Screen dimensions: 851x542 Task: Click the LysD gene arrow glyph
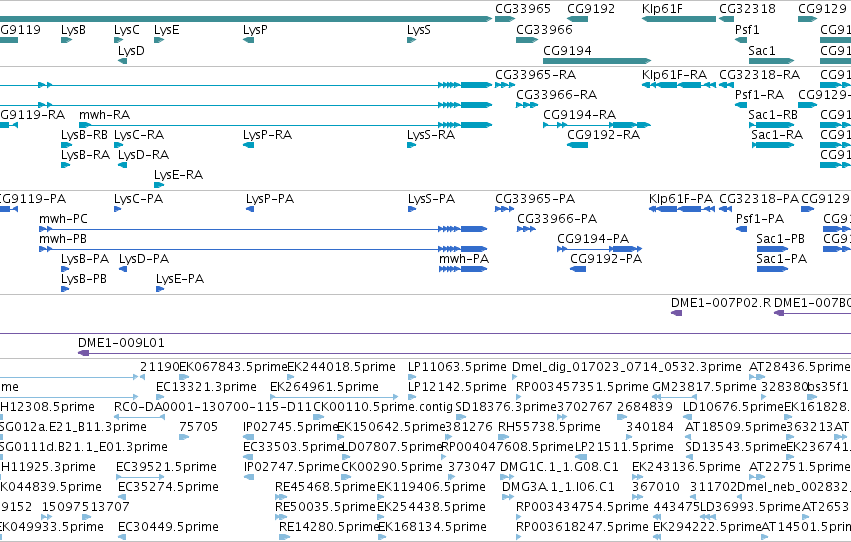tap(123, 61)
